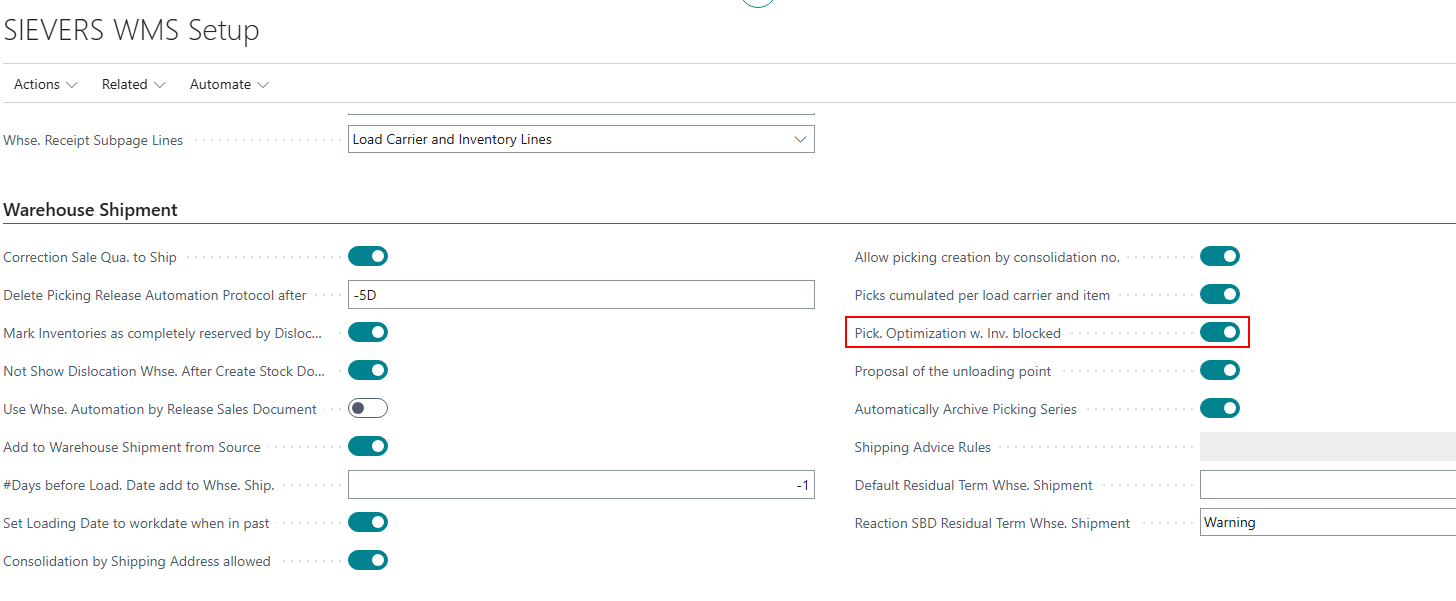Toggle Set Loading Date to workdate
The image size is (1456, 601).
click(x=368, y=523)
